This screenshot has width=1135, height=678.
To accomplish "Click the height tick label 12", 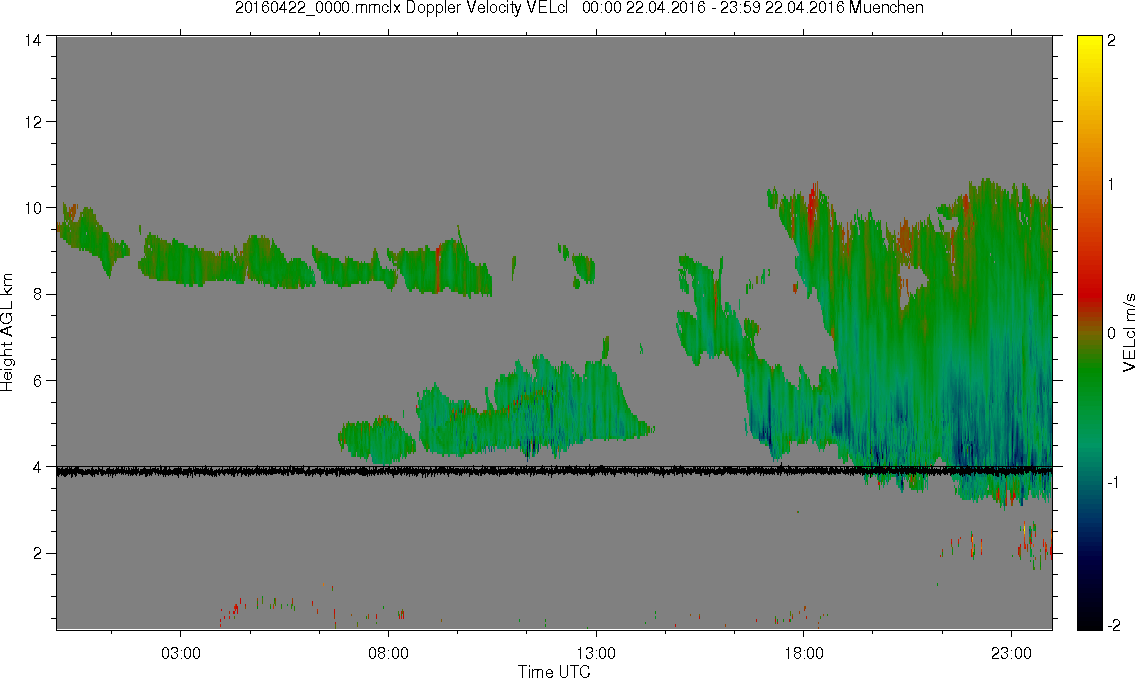I will coord(33,122).
